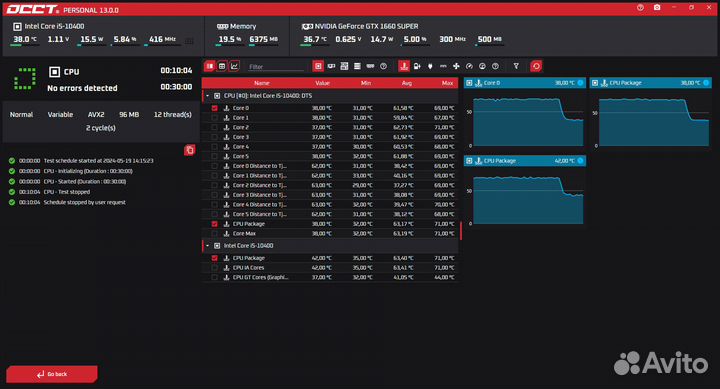Viewport: 720px width, 389px height.
Task: Check the Core 3 sensor checkbox
Action: point(214,137)
